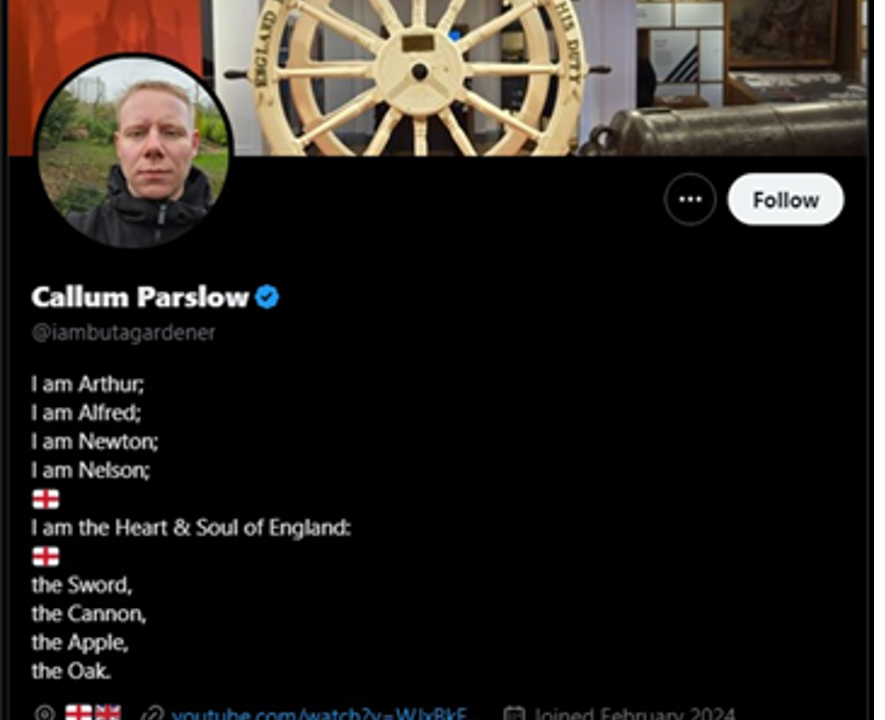Open the circular profile photo
The height and width of the screenshot is (720, 885).
click(x=134, y=151)
